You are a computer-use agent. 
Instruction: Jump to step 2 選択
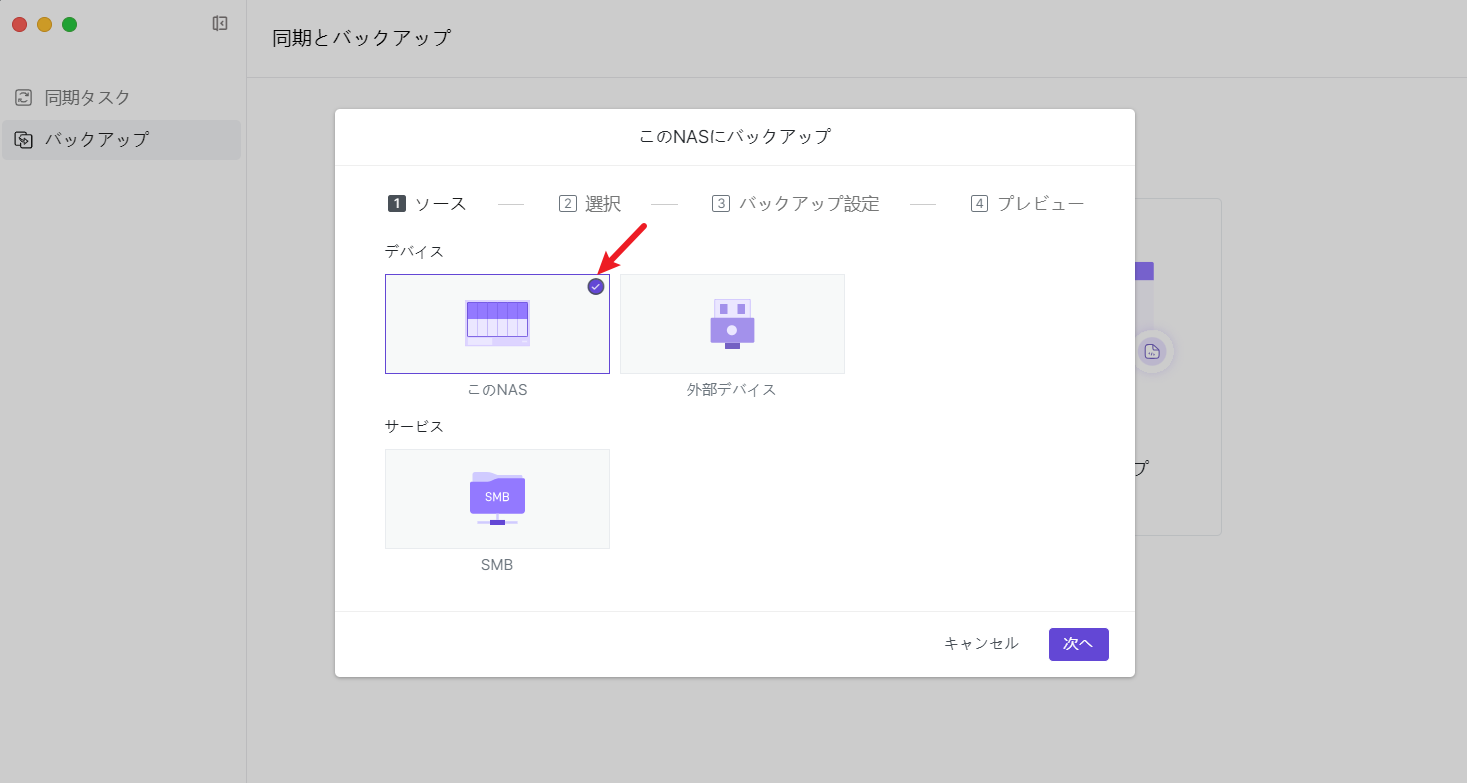pos(590,204)
